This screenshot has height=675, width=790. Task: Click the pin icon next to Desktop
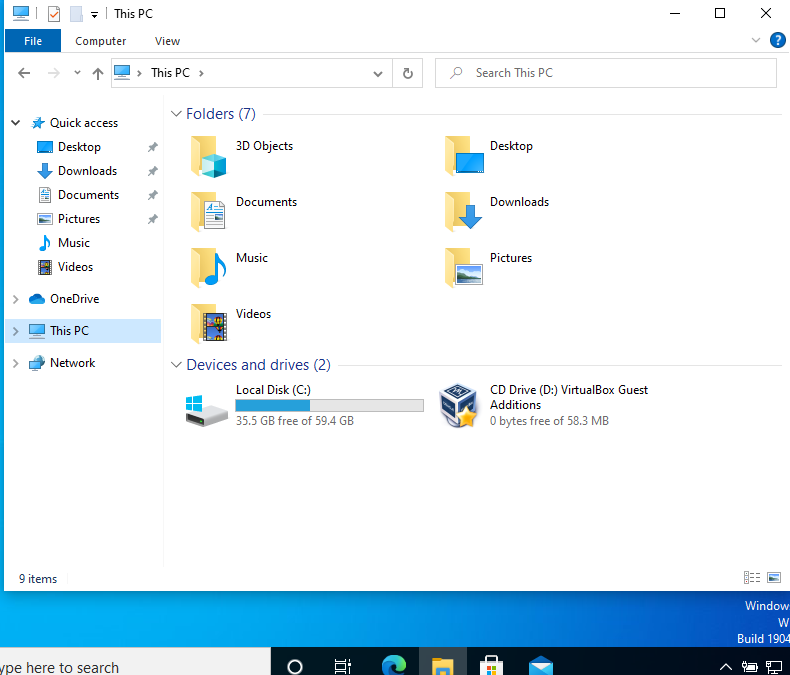click(x=152, y=147)
